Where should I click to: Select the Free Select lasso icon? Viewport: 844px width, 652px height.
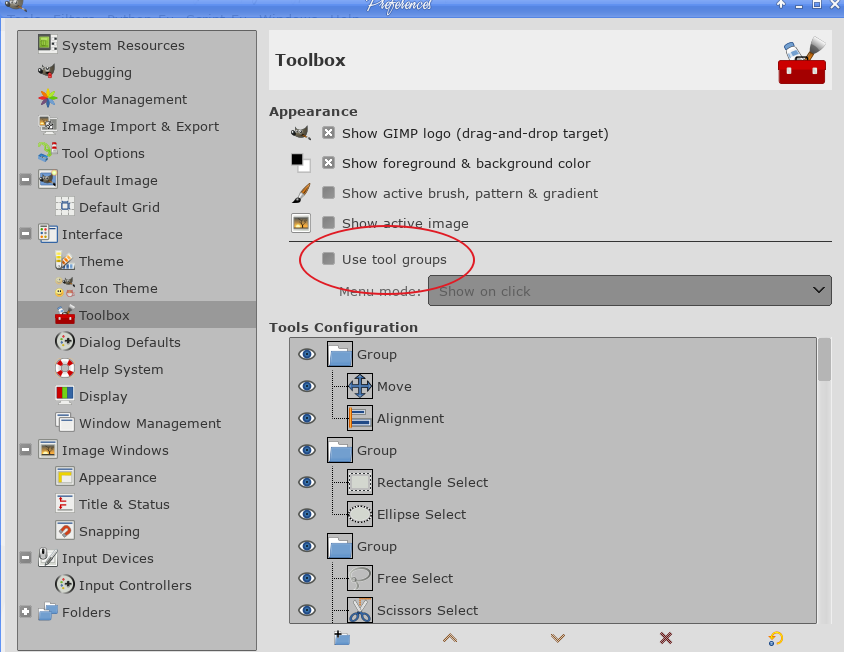[x=360, y=578]
